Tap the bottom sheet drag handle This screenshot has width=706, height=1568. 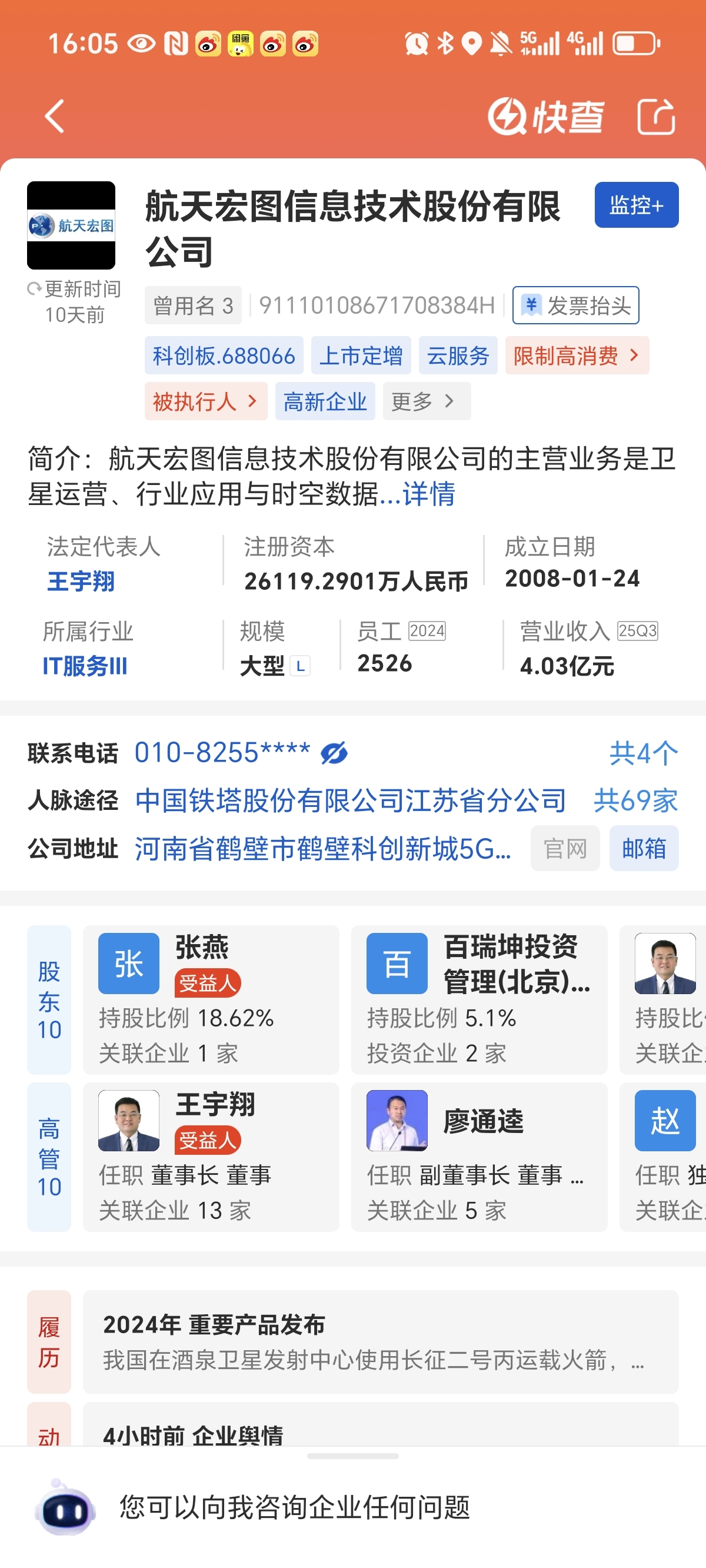(353, 1457)
